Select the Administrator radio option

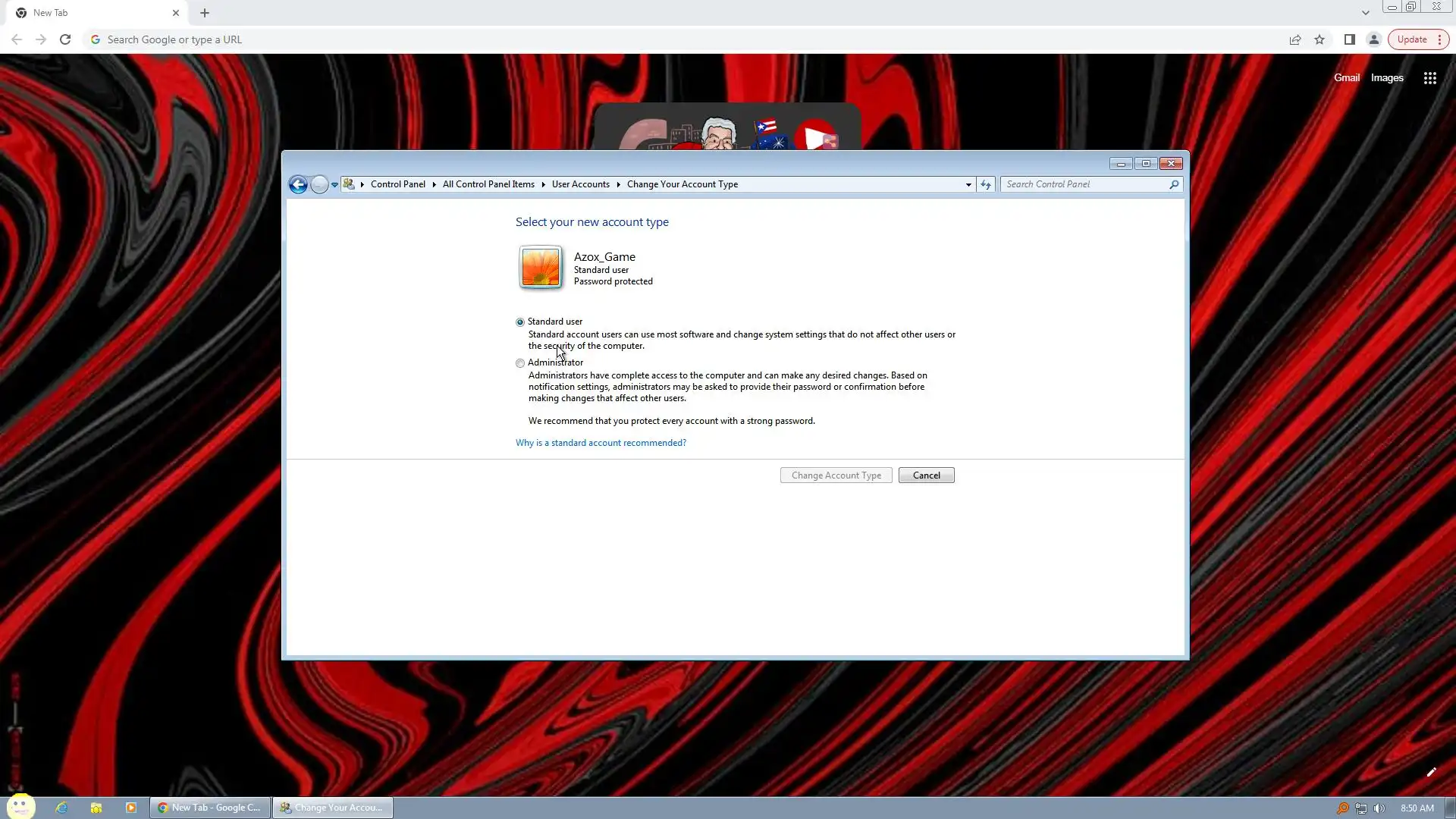click(520, 363)
